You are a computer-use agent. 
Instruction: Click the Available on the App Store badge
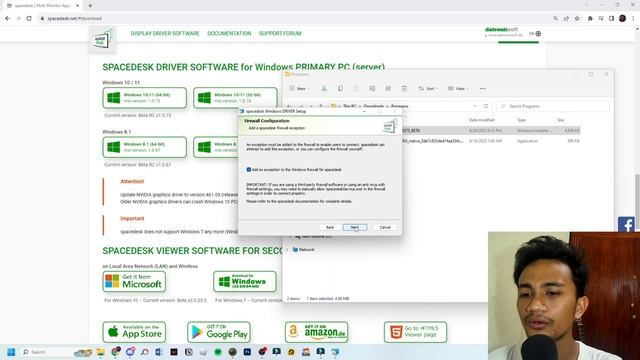click(134, 332)
